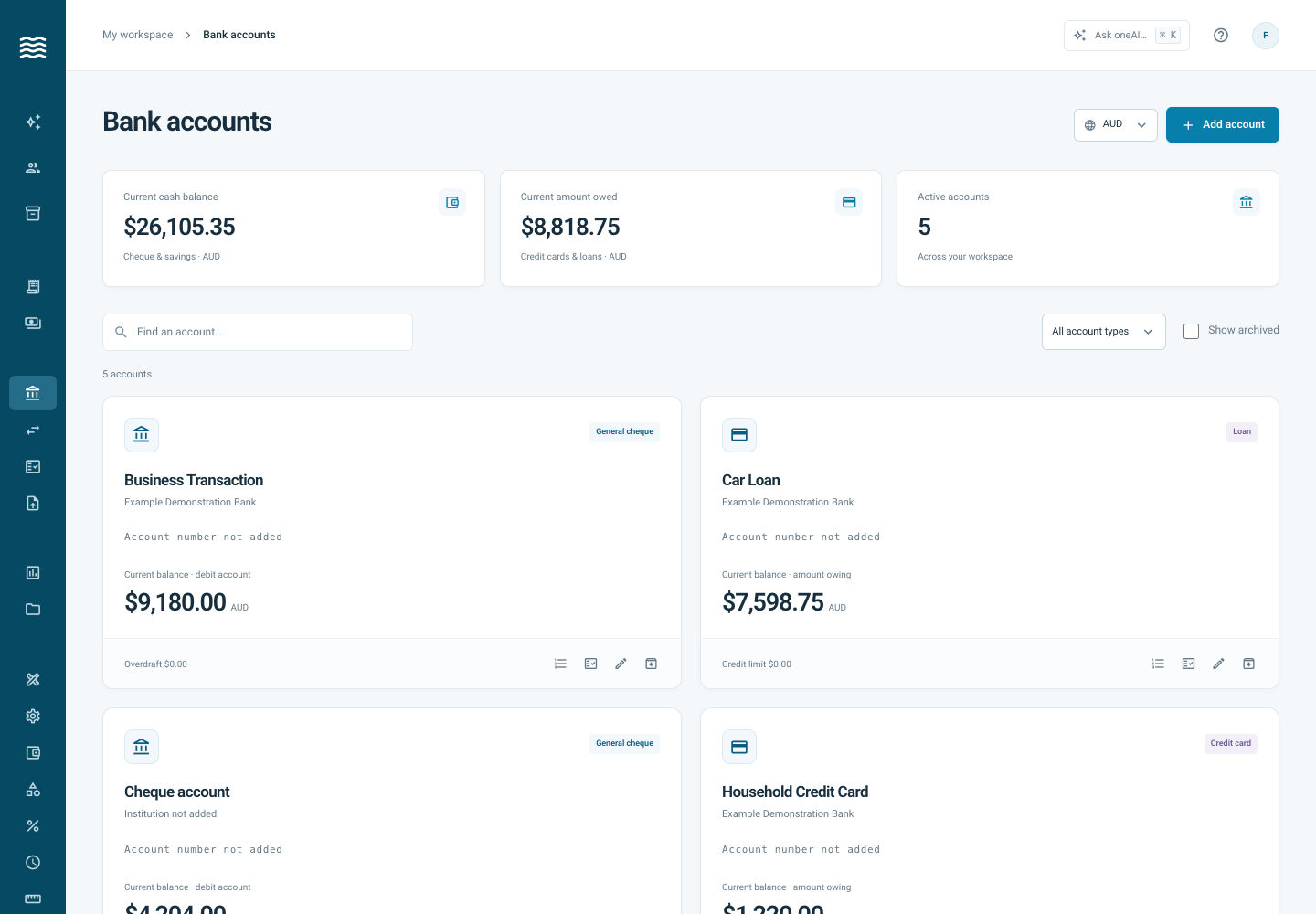View transactions list for Car Loan
The image size is (1316, 914).
point(1158,664)
